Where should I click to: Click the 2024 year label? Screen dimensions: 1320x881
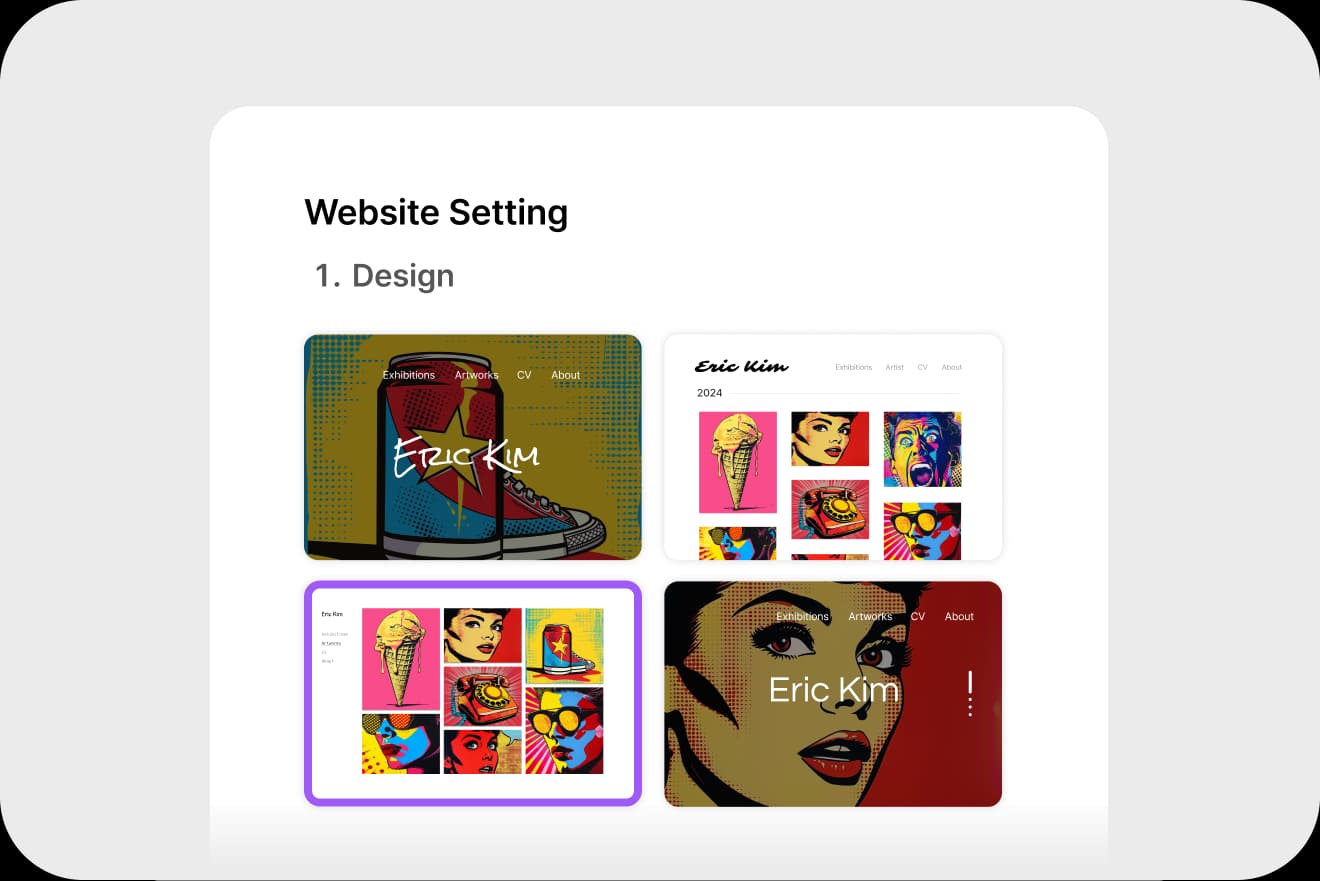[709, 393]
